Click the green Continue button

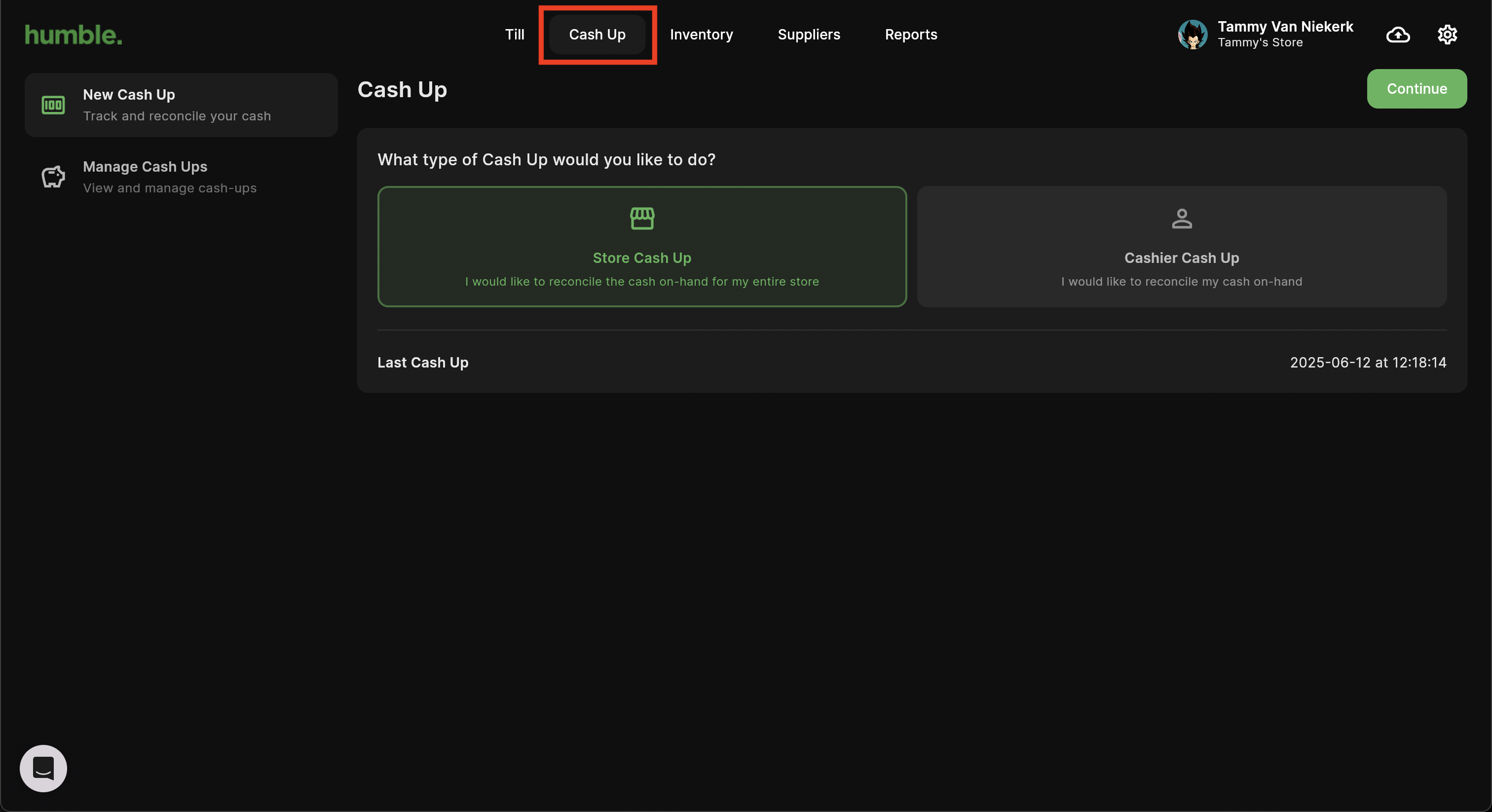coord(1417,89)
